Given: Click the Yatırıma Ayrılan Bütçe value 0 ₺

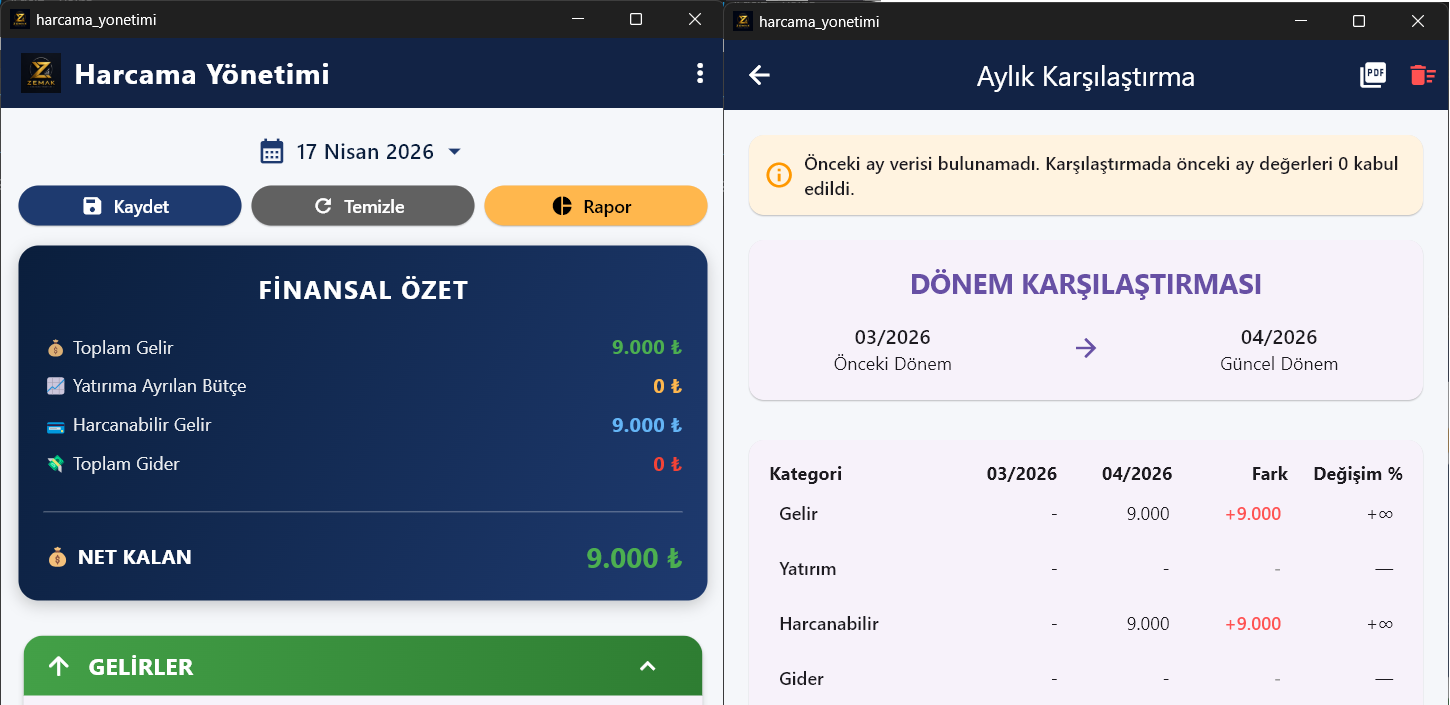Looking at the screenshot, I should (668, 386).
